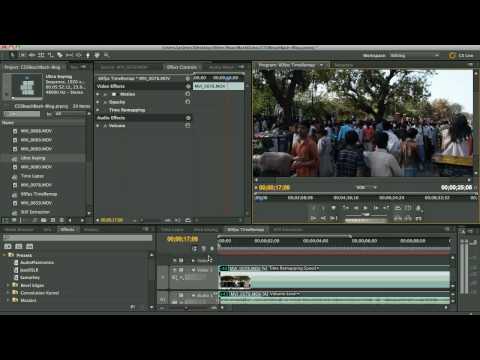480x360 pixels.
Task: Click the Project panel search field
Action: point(22,114)
